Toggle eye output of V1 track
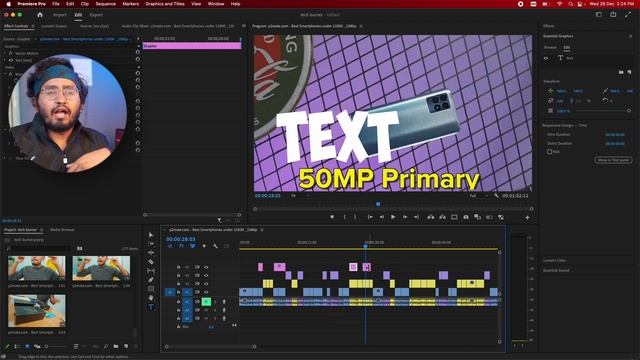The height and width of the screenshot is (360, 640). click(x=206, y=292)
